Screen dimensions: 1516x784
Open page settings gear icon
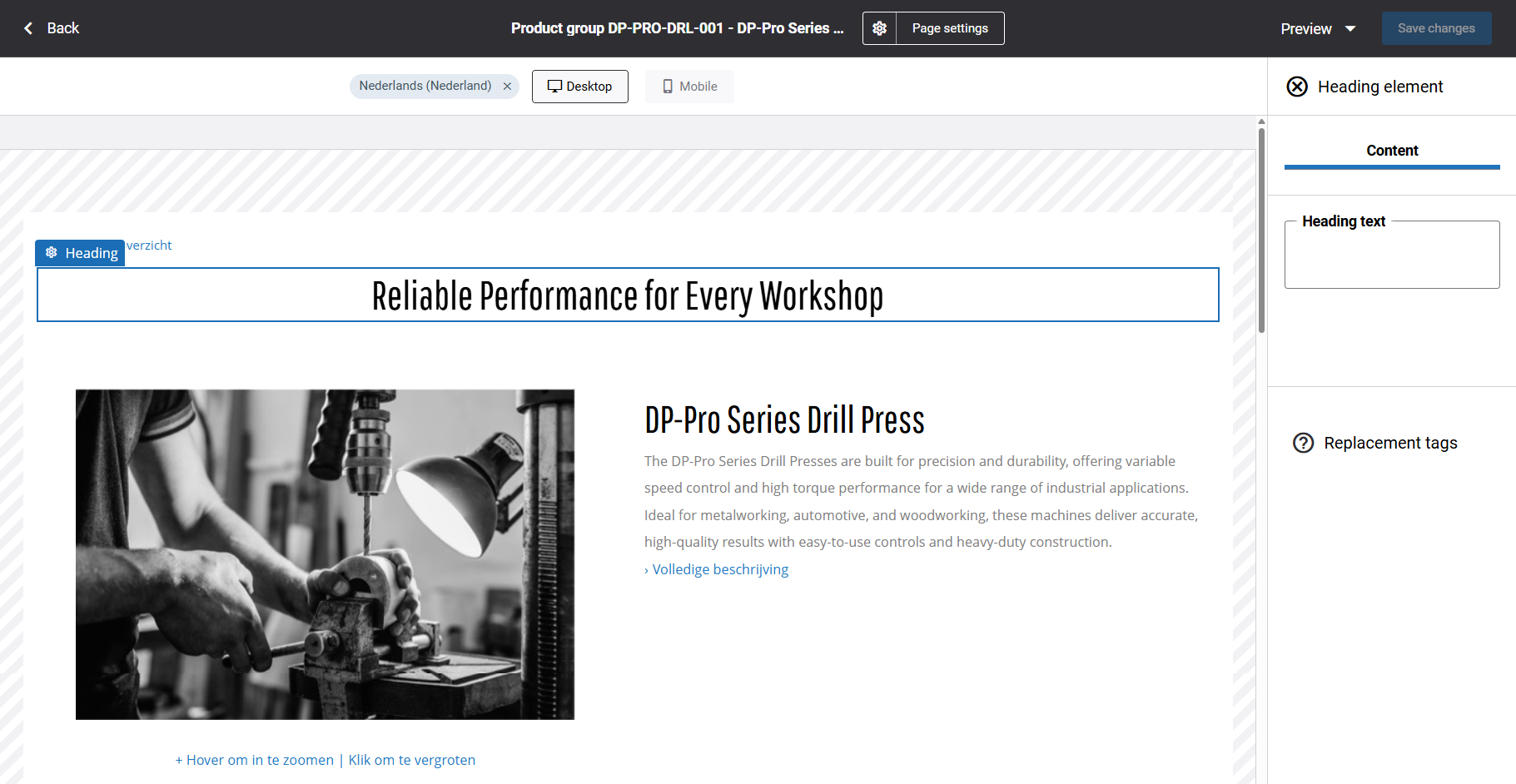(879, 28)
